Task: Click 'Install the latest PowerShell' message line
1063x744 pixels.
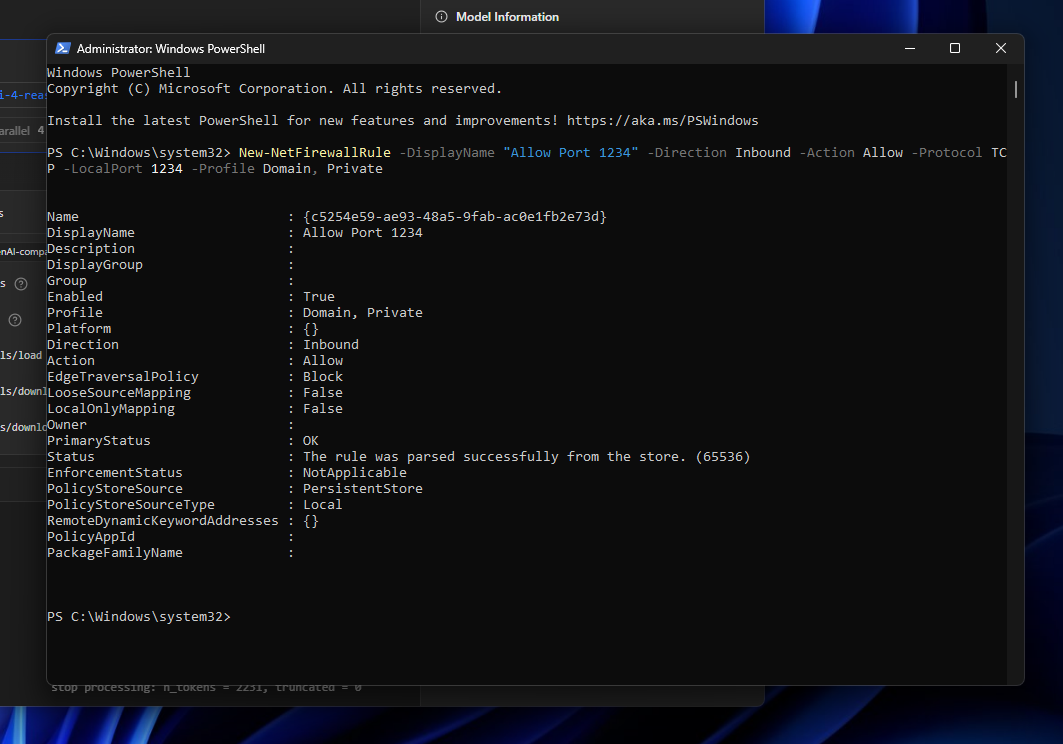Action: [x=403, y=121]
